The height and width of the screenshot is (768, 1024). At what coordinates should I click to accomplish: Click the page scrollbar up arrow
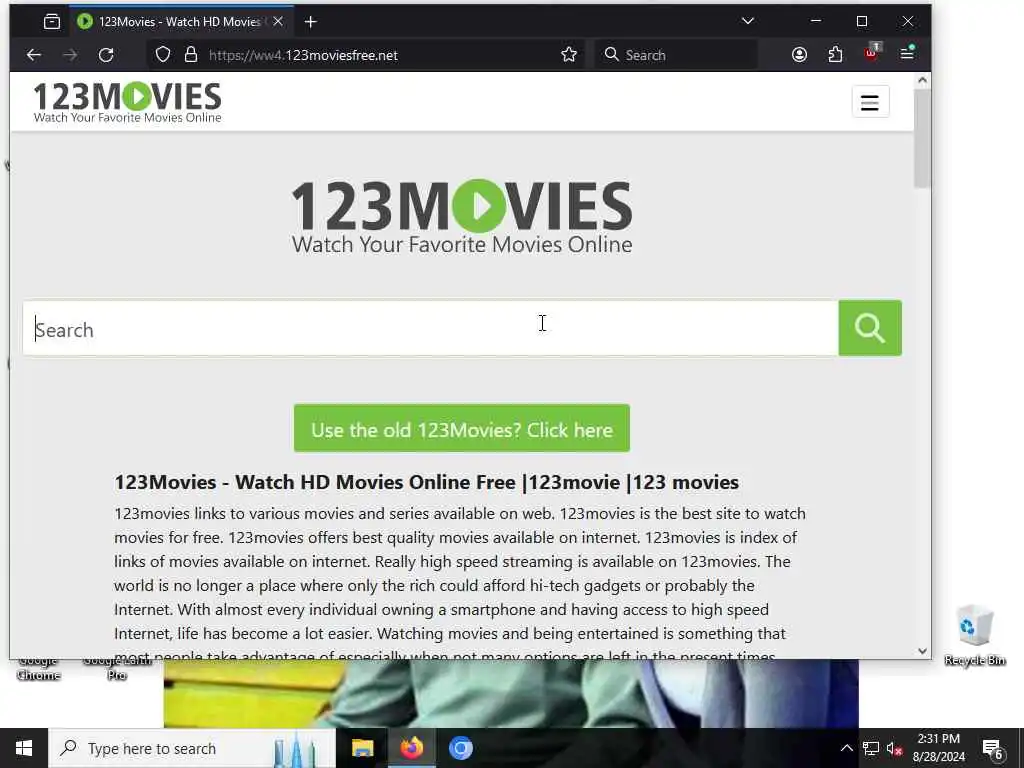point(922,80)
